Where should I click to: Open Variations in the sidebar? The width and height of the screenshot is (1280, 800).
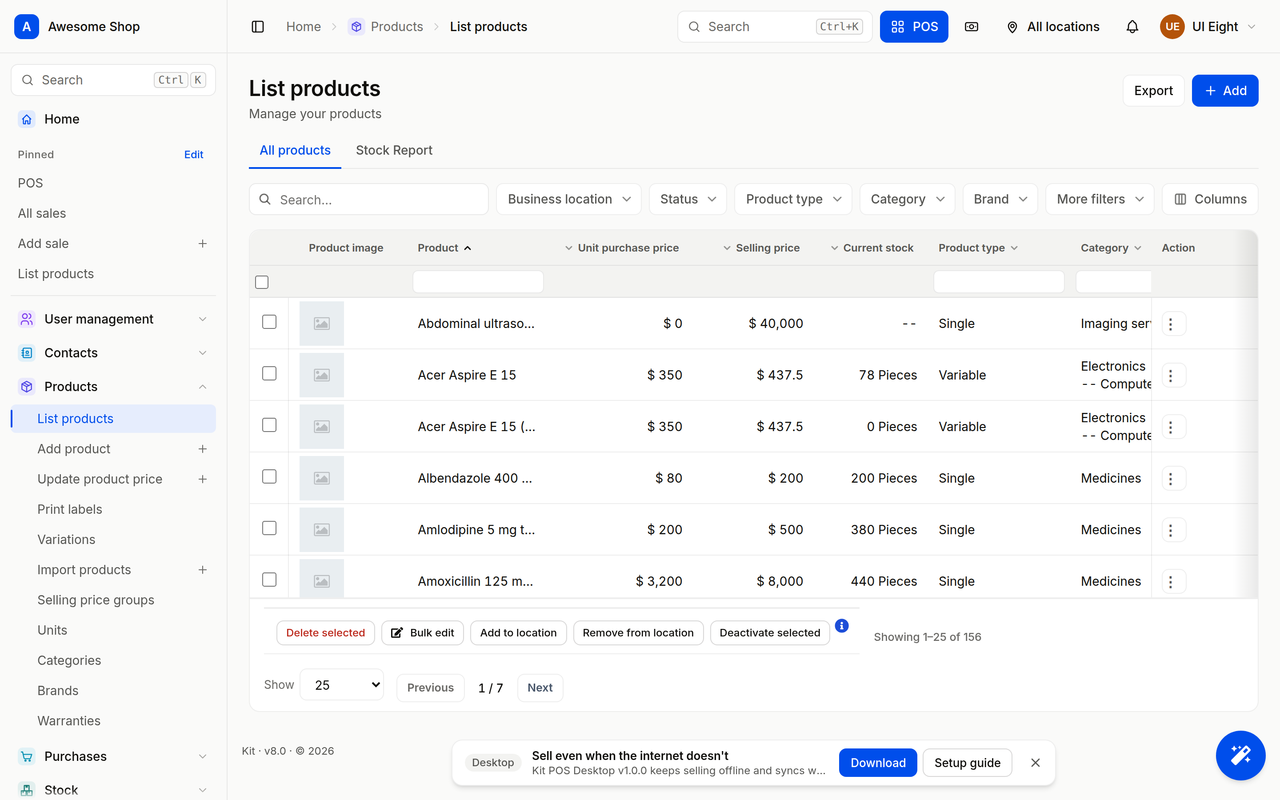point(66,540)
